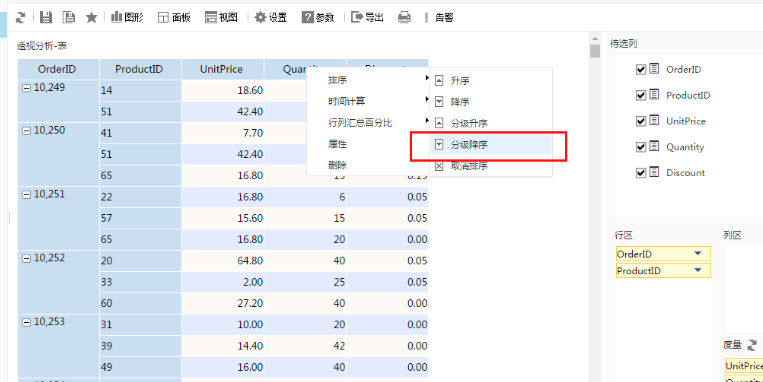Click the save floppy disk icon
The width and height of the screenshot is (763, 382).
click(46, 18)
